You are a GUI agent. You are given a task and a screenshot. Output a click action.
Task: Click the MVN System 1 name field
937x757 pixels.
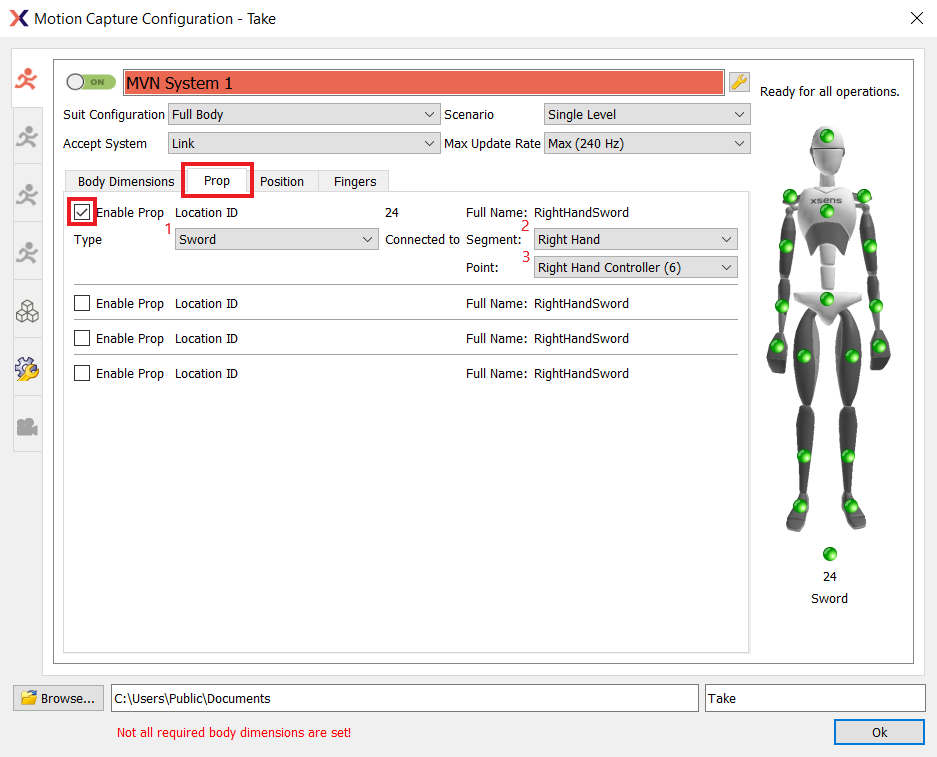click(424, 82)
